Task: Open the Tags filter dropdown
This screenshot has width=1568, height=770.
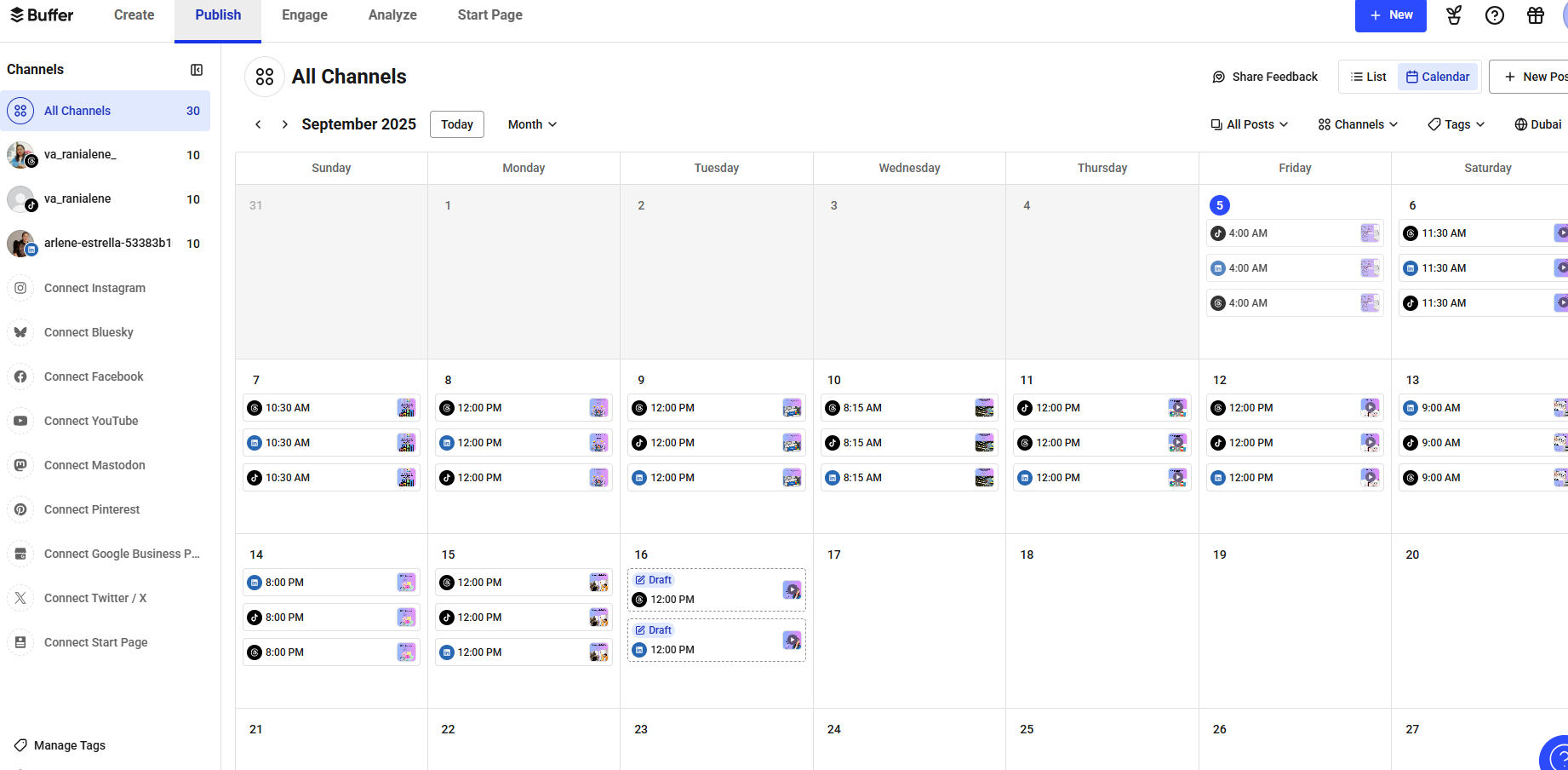Action: pos(1456,124)
